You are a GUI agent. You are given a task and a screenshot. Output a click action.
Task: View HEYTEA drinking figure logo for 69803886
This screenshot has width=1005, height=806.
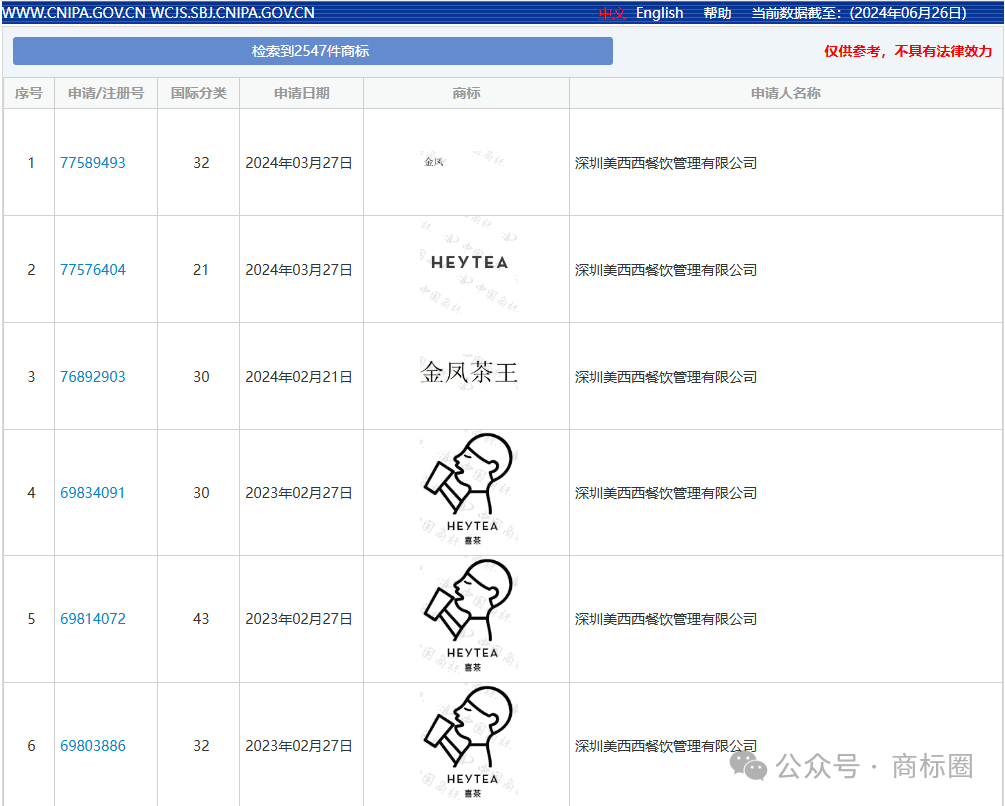tap(469, 743)
